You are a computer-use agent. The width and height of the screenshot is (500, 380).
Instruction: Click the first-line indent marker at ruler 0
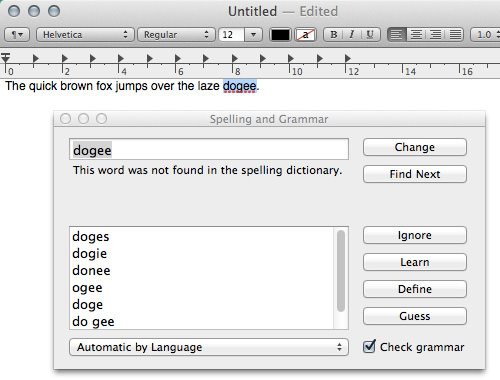[x=5, y=58]
